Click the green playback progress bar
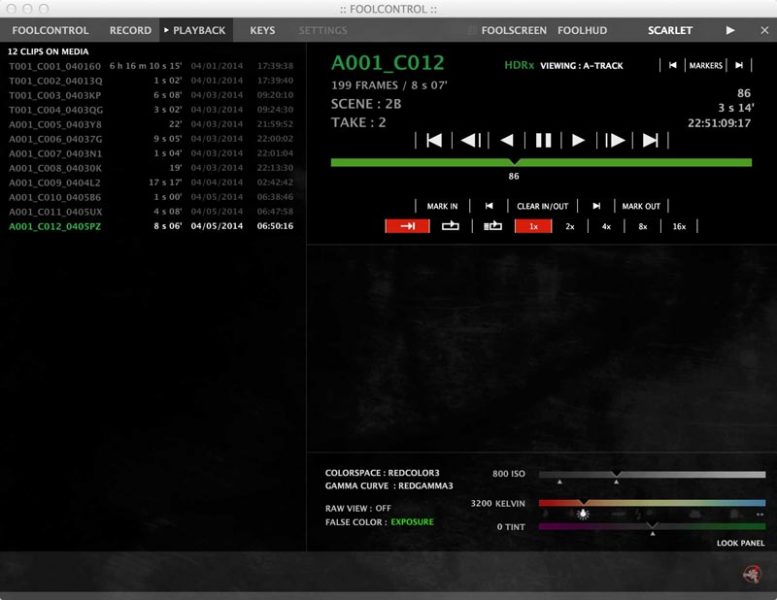777x600 pixels. pos(541,163)
